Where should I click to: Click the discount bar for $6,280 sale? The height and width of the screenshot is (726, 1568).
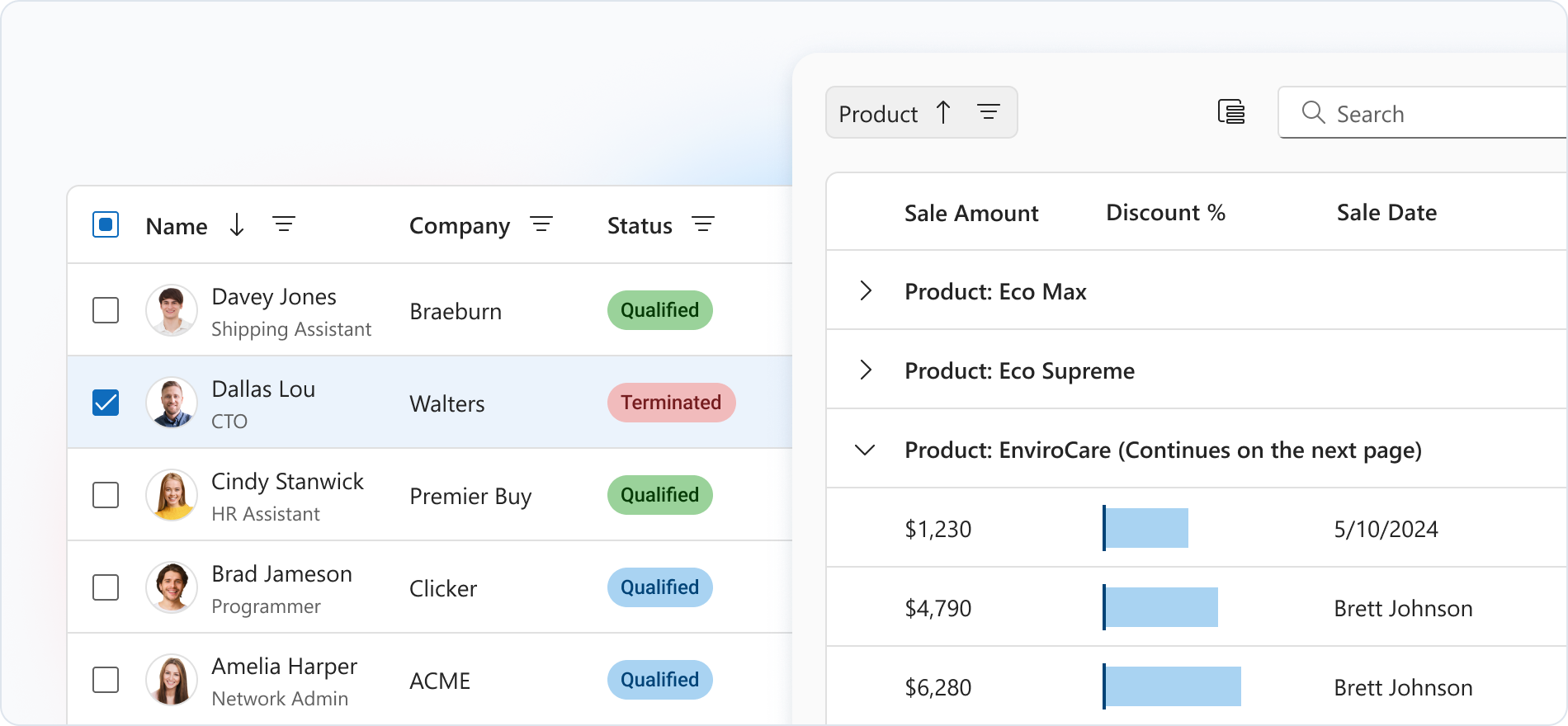coord(1172,687)
